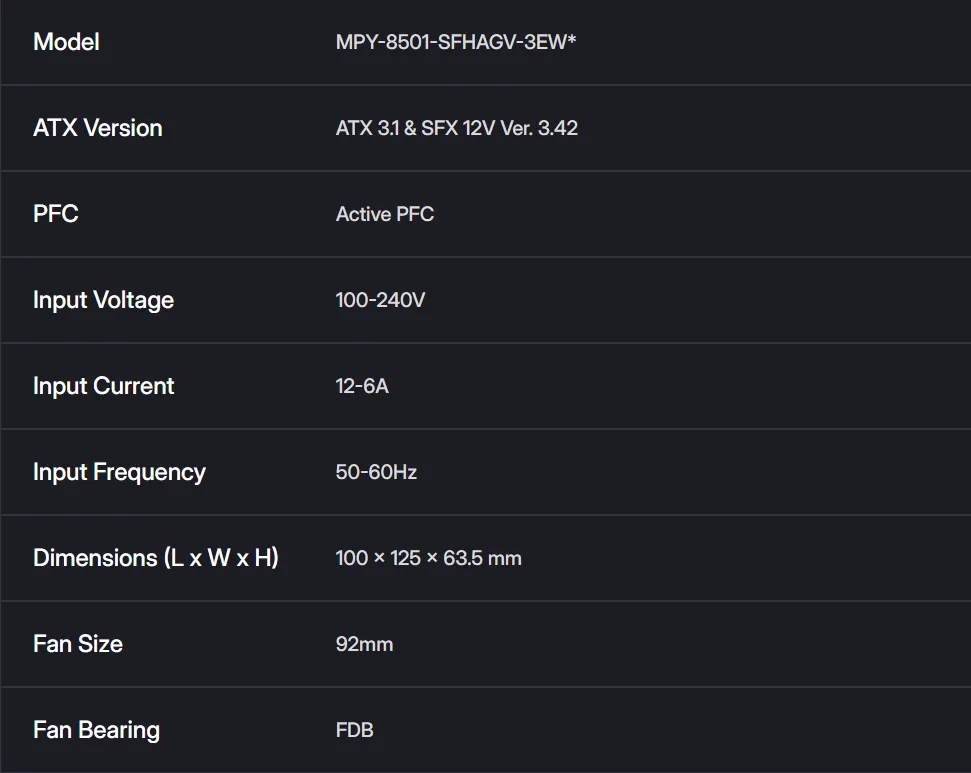
Task: Click the model number MPY-8501-SFHAGV-3EW
Action: [x=450, y=43]
